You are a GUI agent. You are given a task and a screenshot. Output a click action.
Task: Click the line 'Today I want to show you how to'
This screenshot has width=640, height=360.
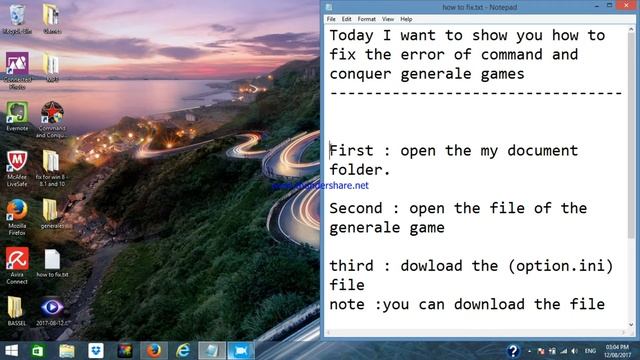(x=467, y=35)
